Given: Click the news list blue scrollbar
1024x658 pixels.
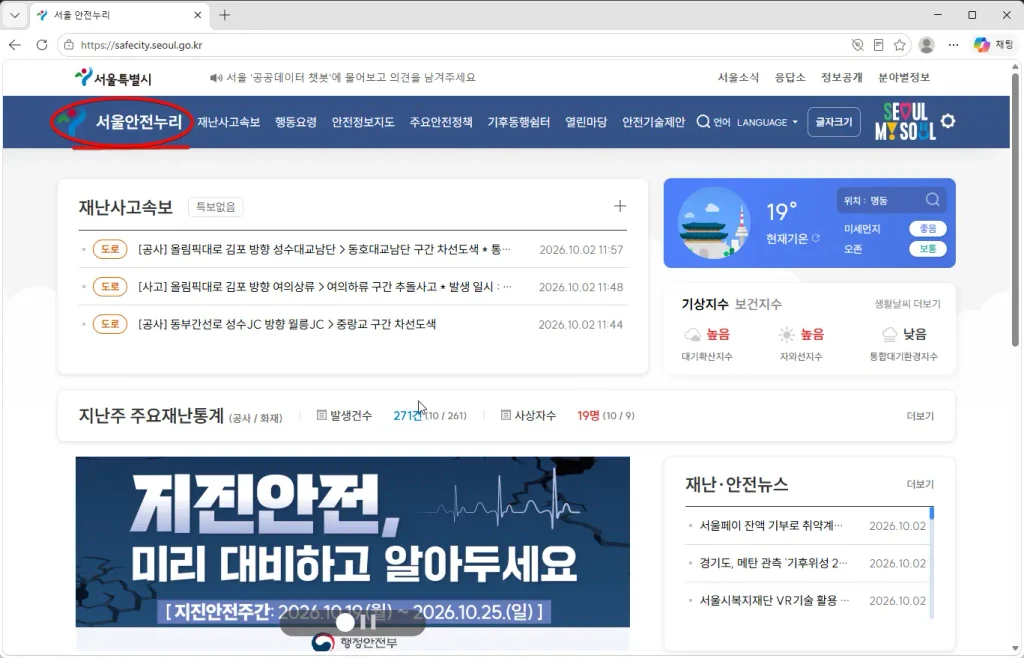Looking at the screenshot, I should (931, 512).
